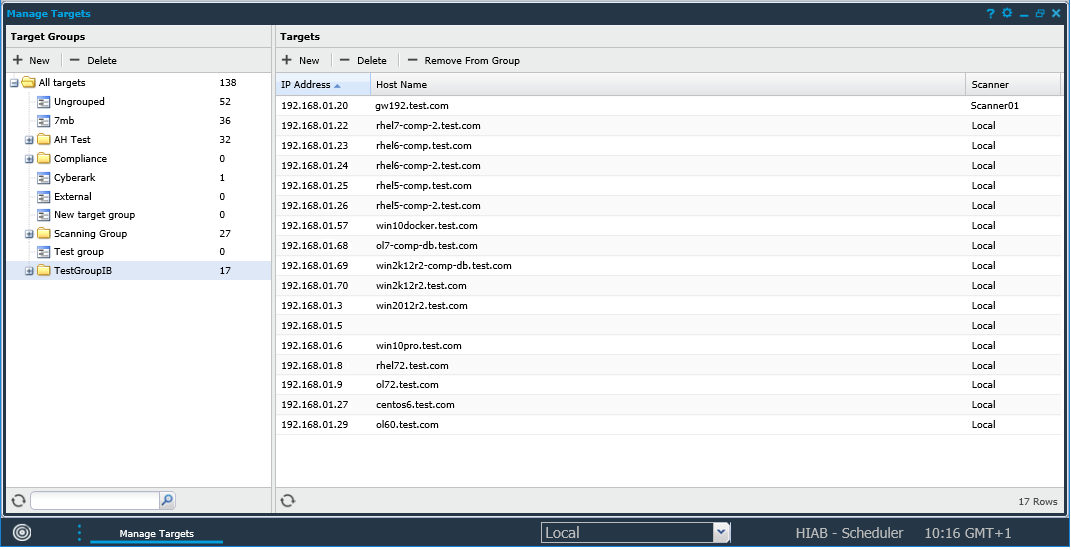Select the Ungrouped target group
Viewport: 1071px width, 550px height.
(79, 102)
